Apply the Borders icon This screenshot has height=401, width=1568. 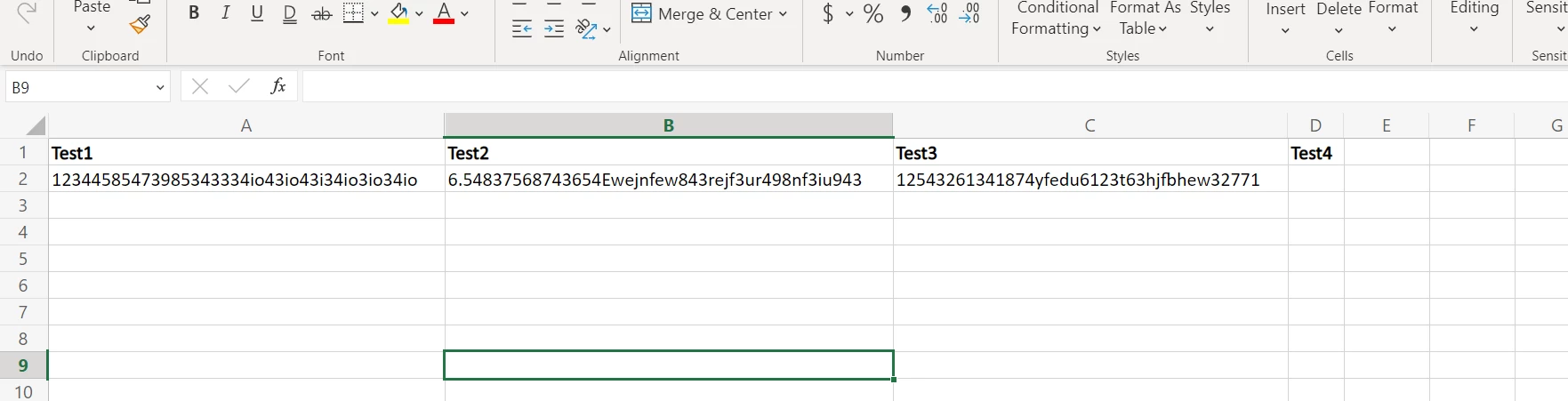pos(353,13)
